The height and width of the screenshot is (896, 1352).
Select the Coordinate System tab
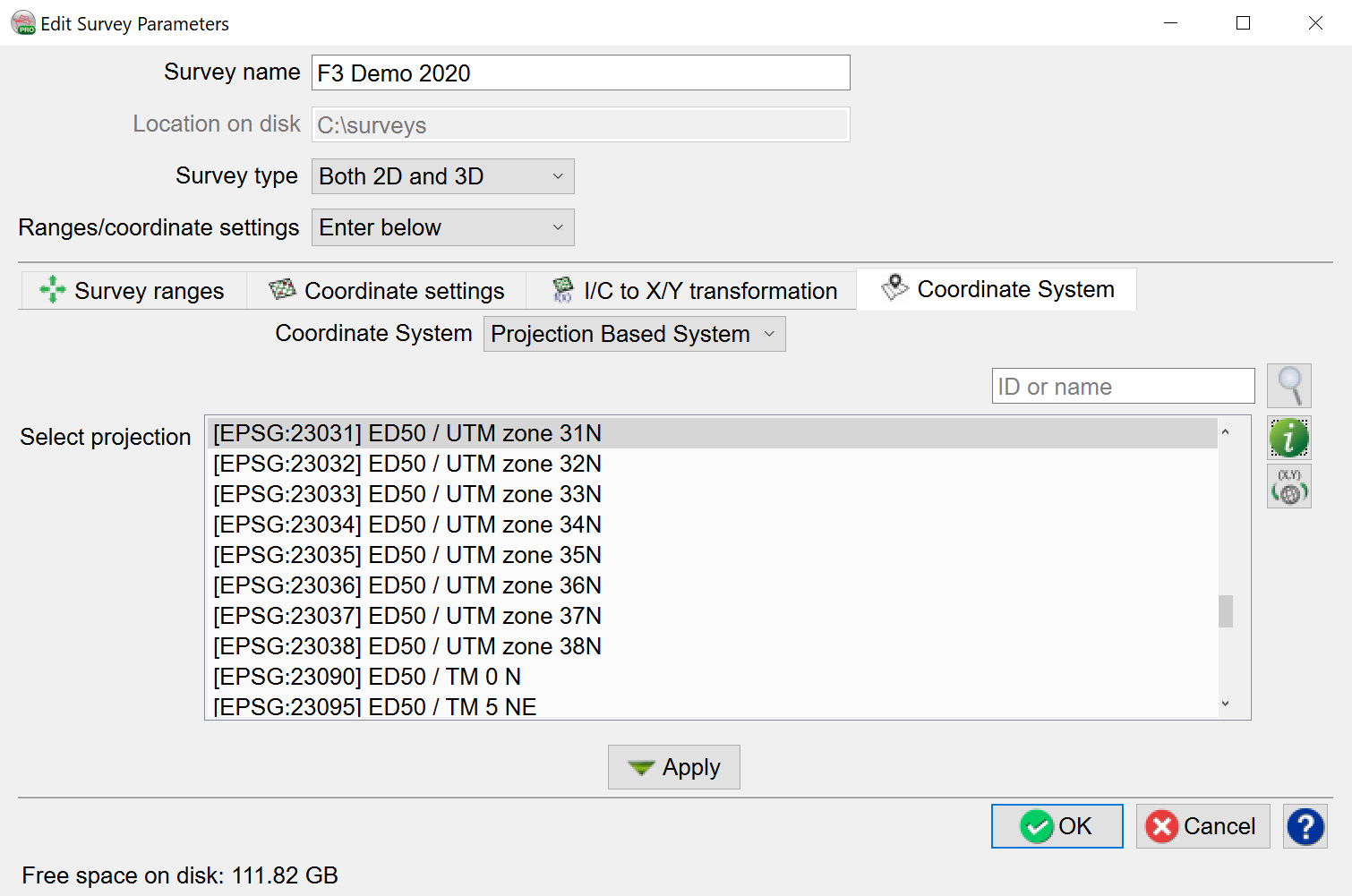pos(997,289)
